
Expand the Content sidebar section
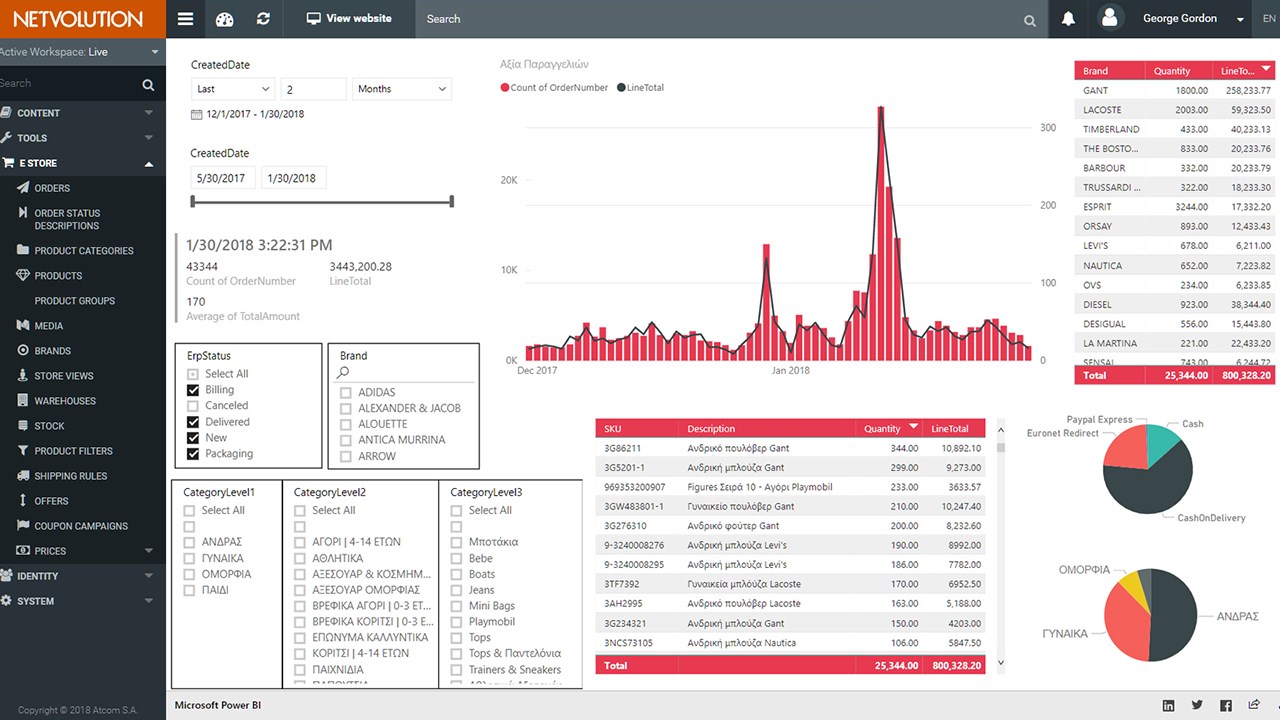click(x=83, y=113)
